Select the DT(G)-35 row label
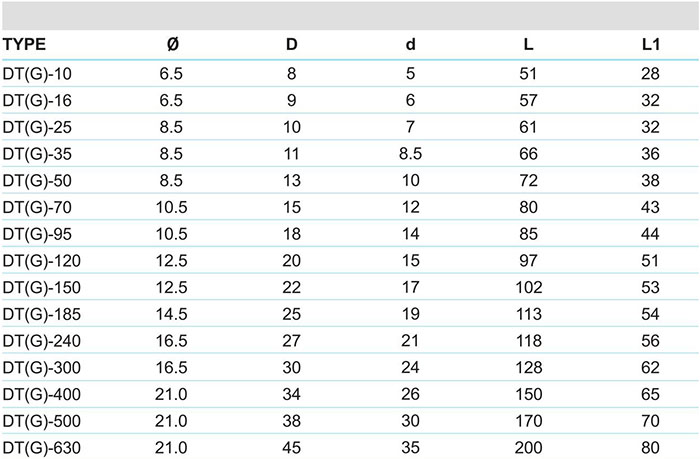Screen dimensions: 700x459 coord(37,154)
